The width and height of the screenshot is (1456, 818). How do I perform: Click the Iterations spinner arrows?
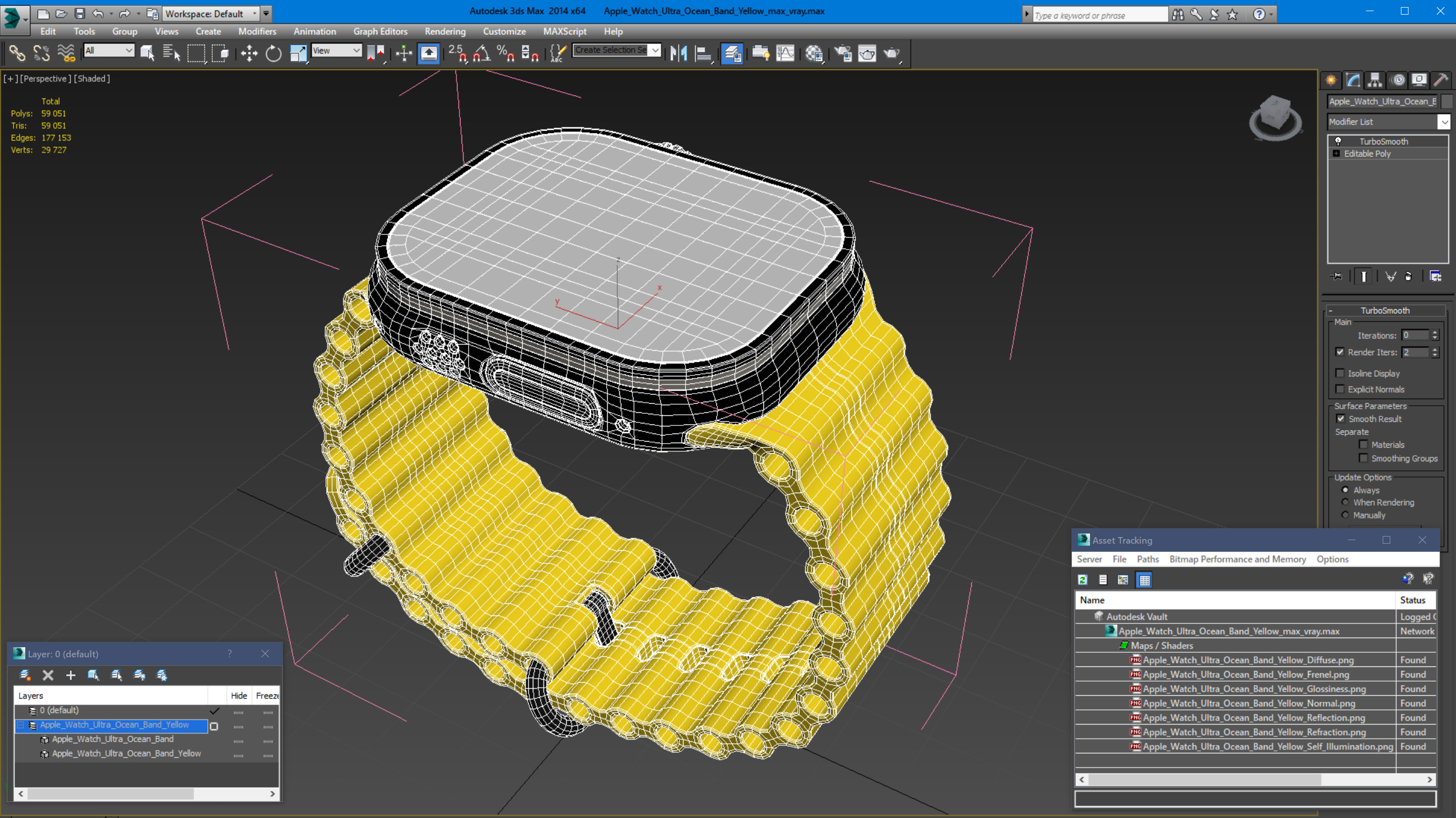tap(1435, 335)
